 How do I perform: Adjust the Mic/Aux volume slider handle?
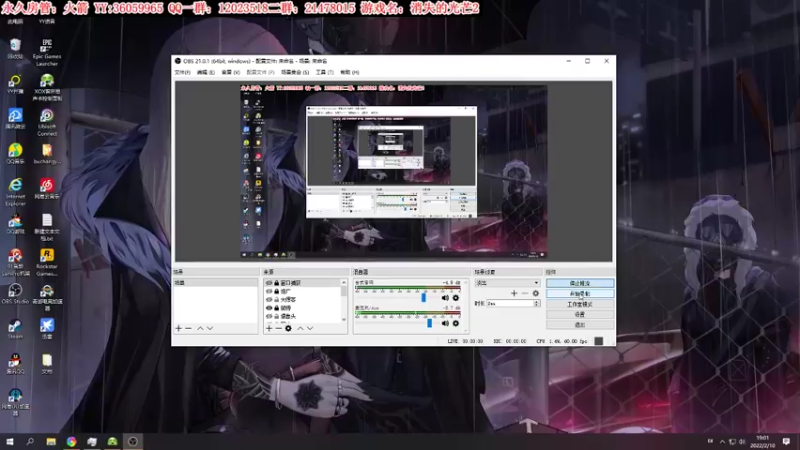coord(430,323)
